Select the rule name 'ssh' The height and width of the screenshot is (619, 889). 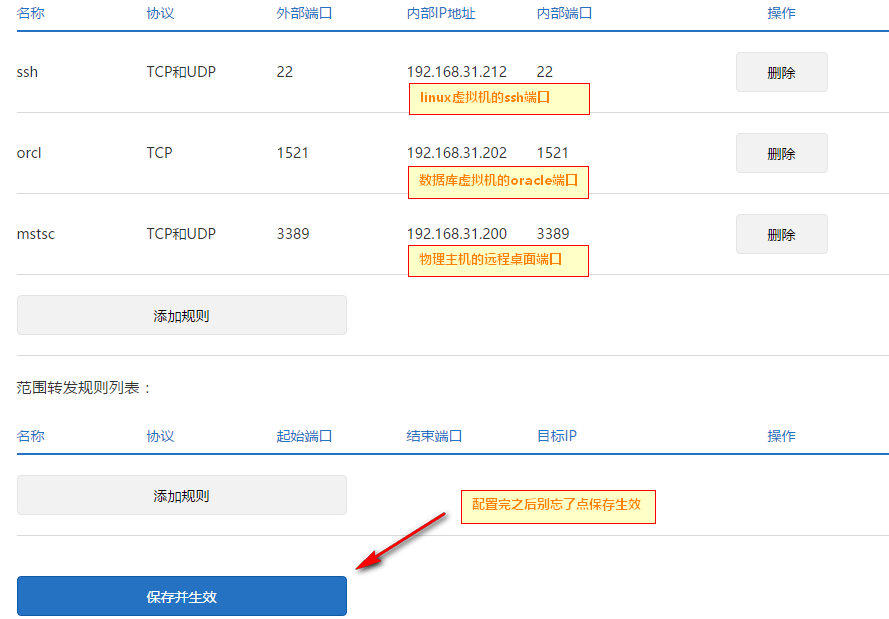27,72
